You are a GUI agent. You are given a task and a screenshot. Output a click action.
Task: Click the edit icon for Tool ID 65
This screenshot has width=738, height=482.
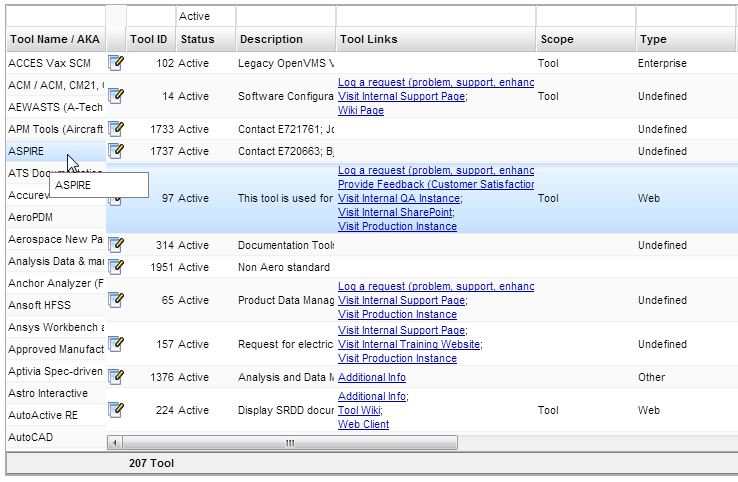[116, 300]
